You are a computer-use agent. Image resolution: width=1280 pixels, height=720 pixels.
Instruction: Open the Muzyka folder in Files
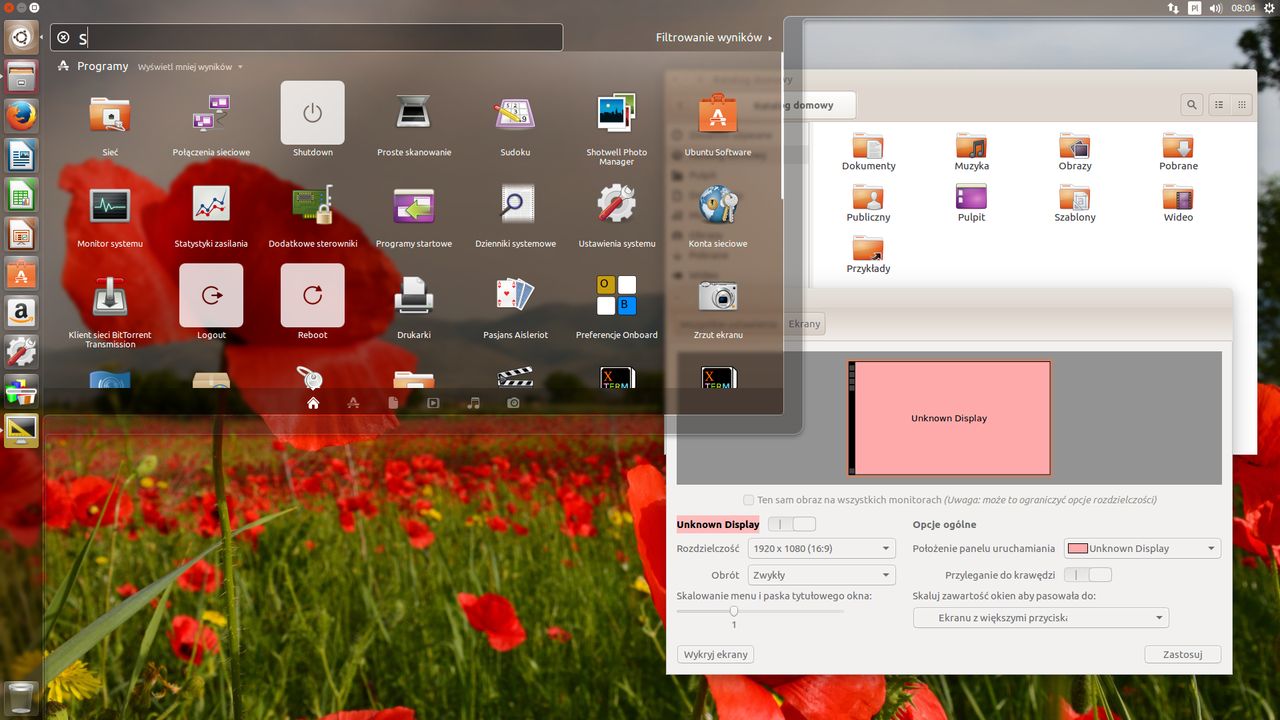pos(971,152)
